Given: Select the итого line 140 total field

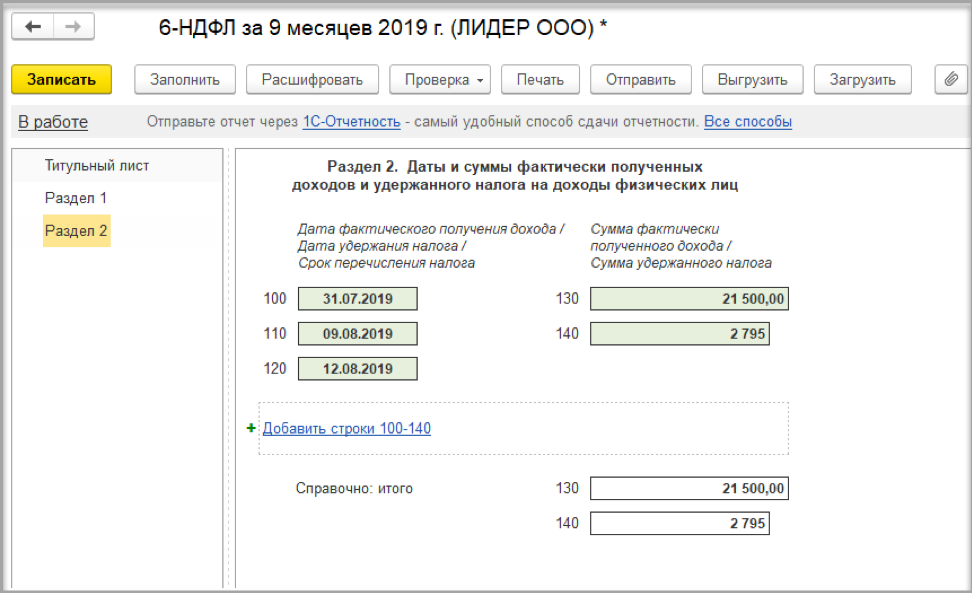Looking at the screenshot, I should pyautogui.click(x=680, y=523).
